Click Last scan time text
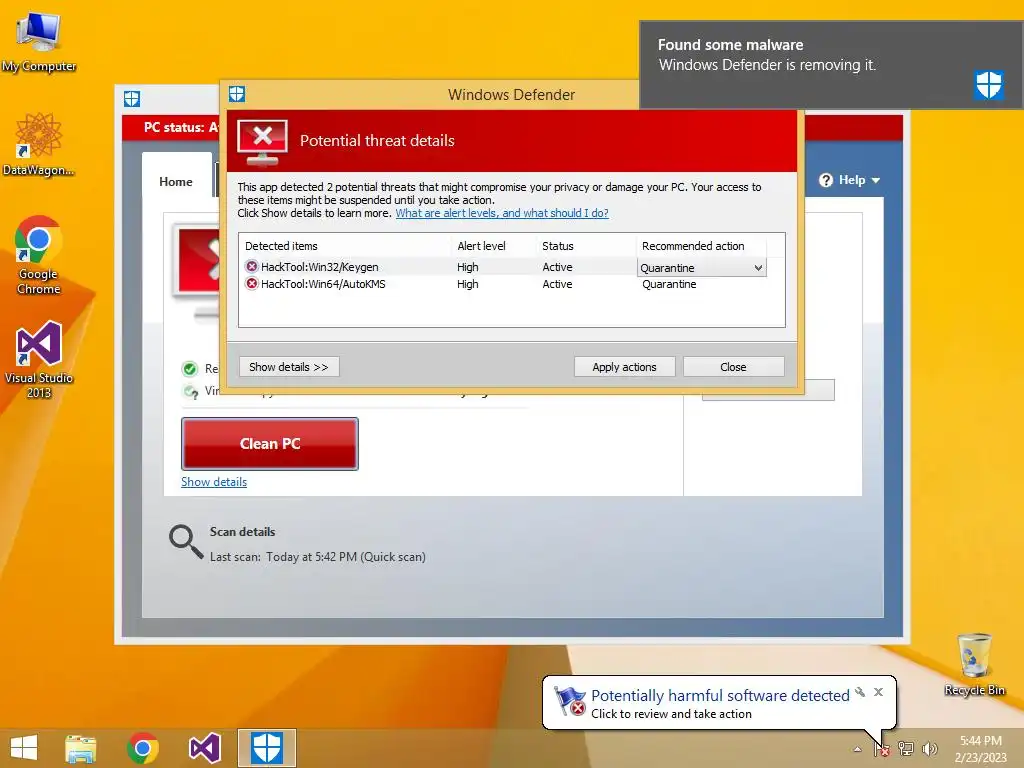 tap(317, 557)
